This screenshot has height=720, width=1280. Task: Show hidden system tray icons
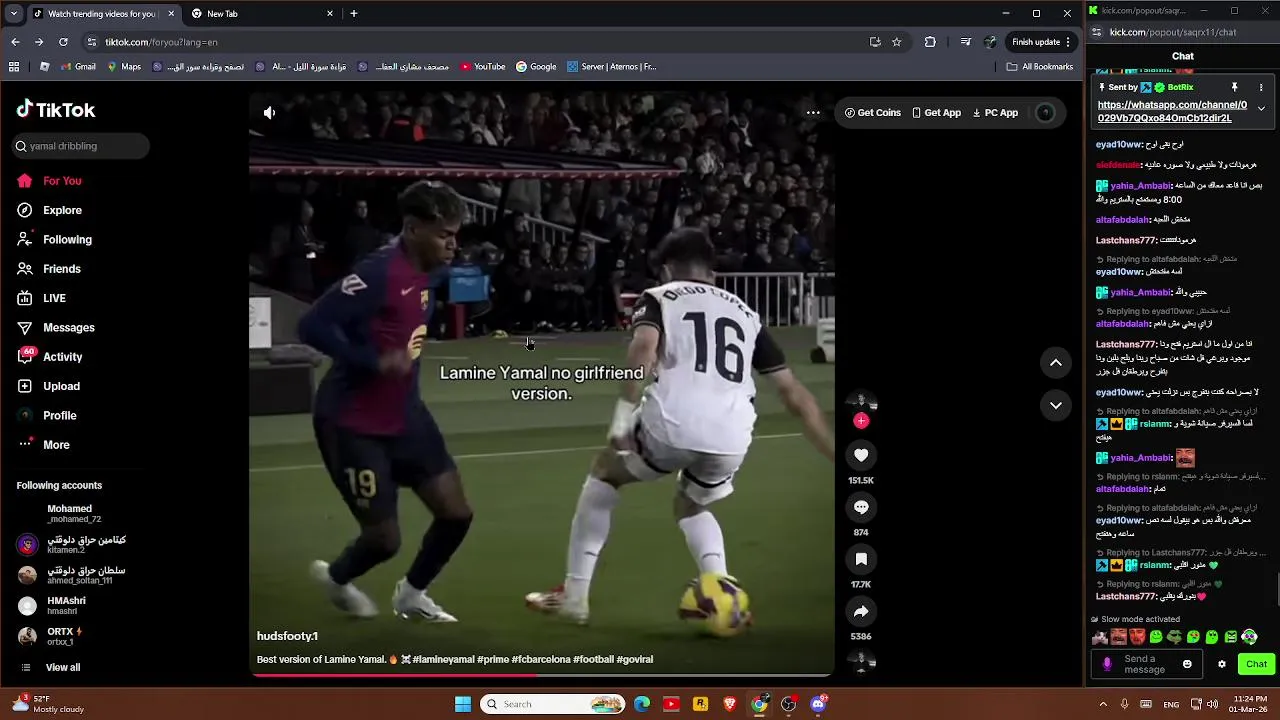point(1103,704)
